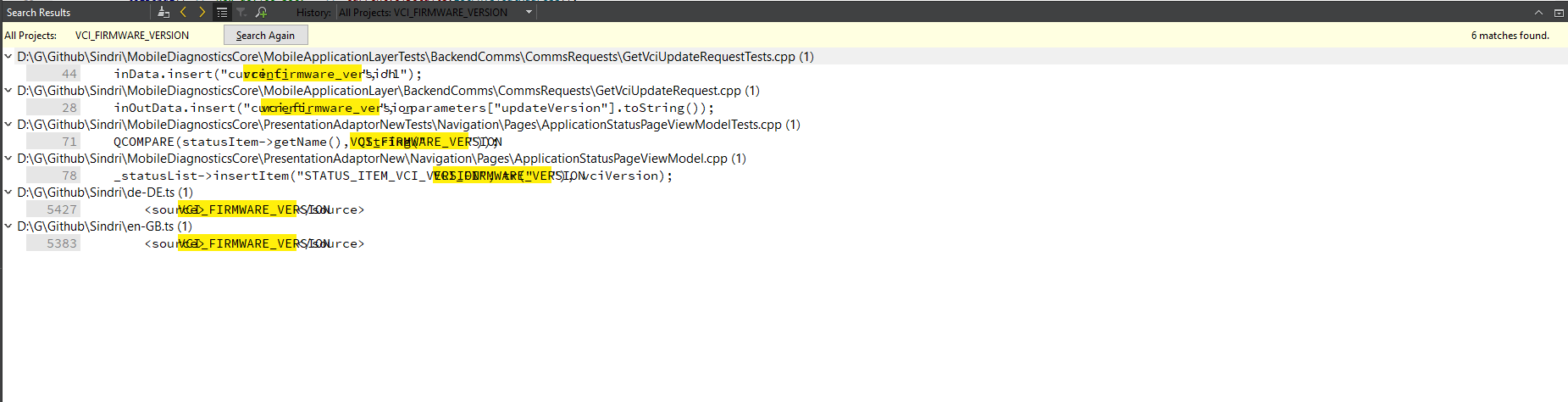Collapse the GetVciUpdateRequest.cpp result group
The height and width of the screenshot is (402, 1568).
pyautogui.click(x=8, y=91)
